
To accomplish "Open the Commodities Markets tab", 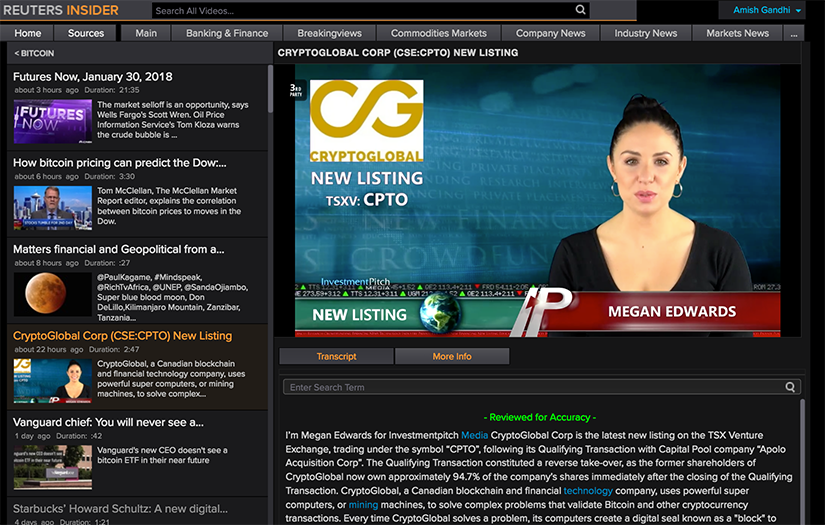I will (x=438, y=33).
